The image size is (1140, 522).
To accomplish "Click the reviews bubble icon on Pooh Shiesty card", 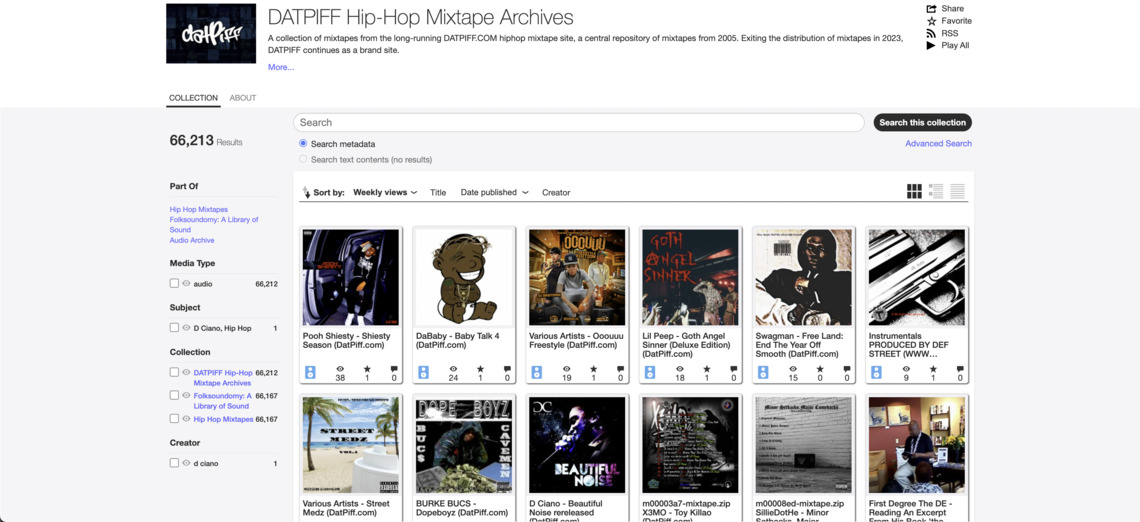I will 394,369.
